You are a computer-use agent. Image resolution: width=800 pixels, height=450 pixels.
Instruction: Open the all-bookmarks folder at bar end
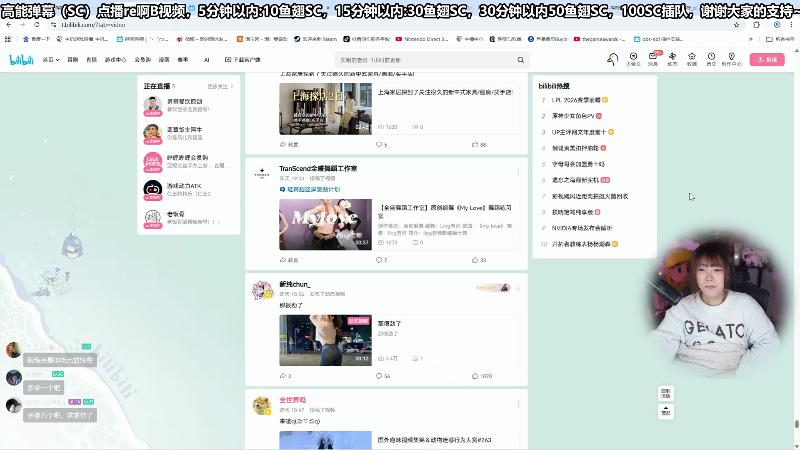coord(779,39)
